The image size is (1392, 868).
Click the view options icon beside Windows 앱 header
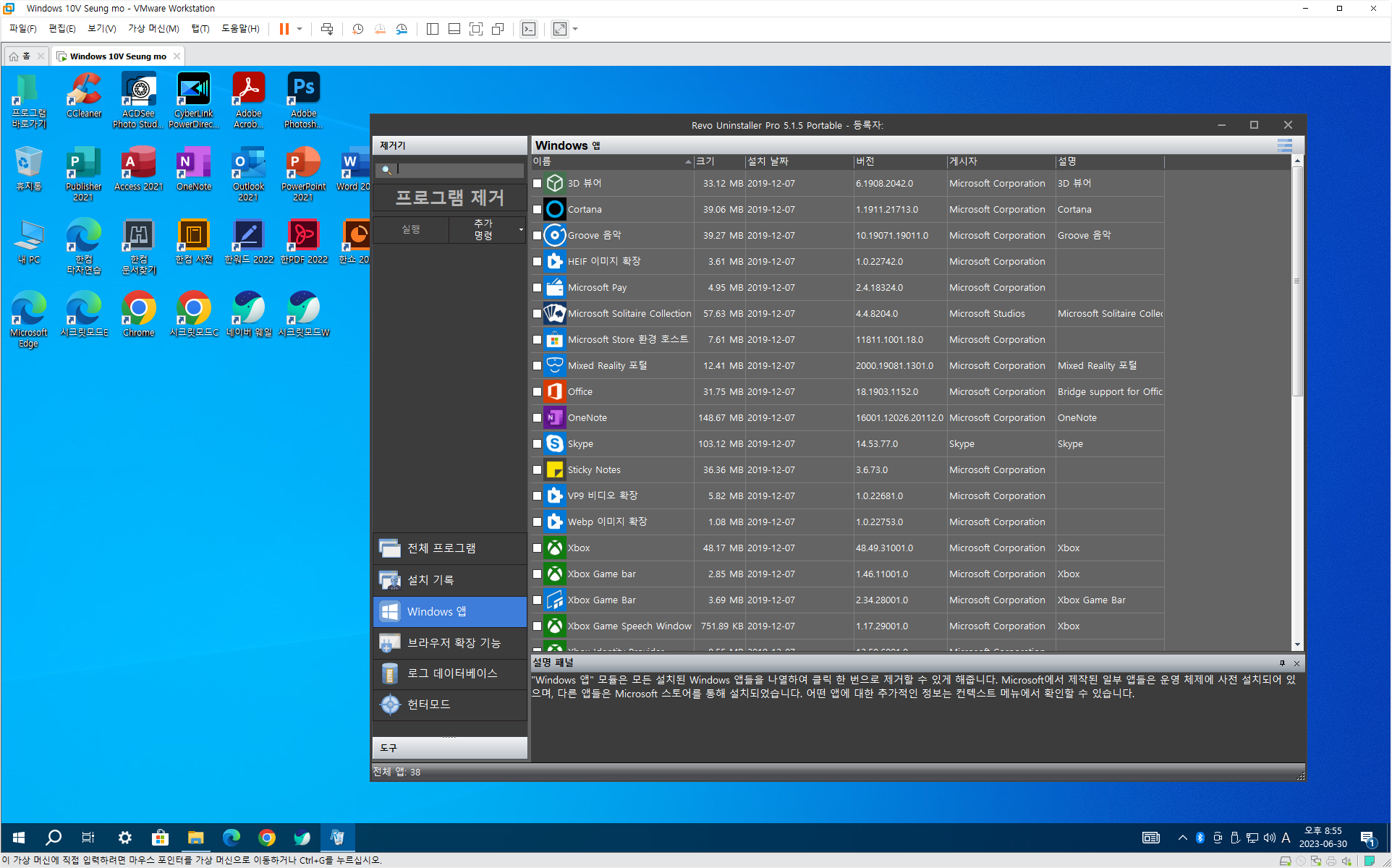[x=1284, y=145]
